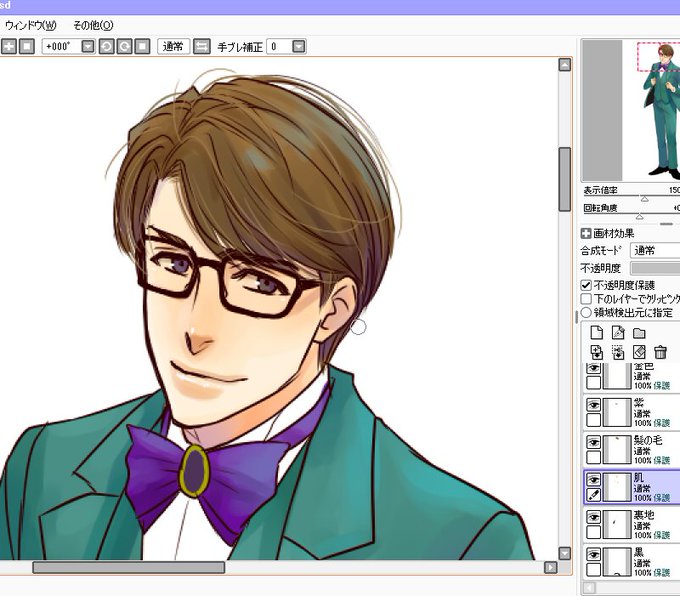Screen dimensions: 680x596
Task: Select the 肌 layer thumbnail
Action: [x=617, y=487]
